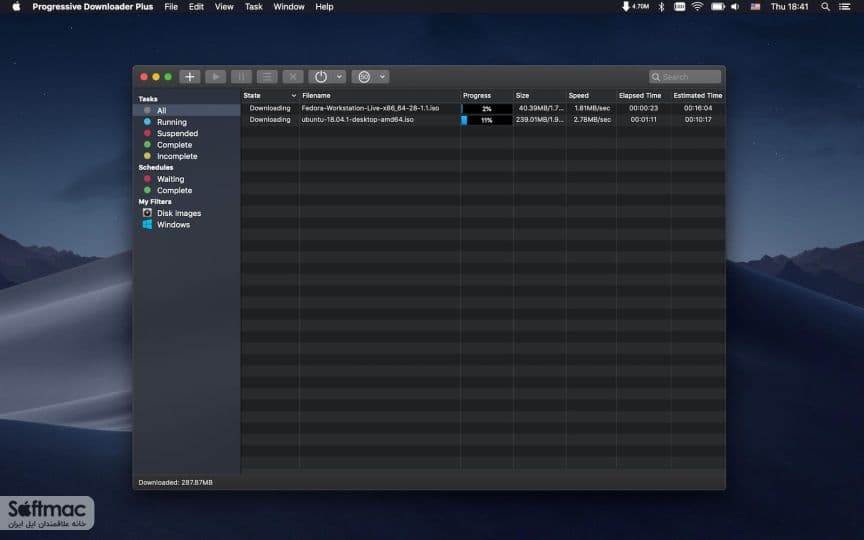Viewport: 864px width, 540px height.
Task: Sort by the Speed column header
Action: (591, 95)
